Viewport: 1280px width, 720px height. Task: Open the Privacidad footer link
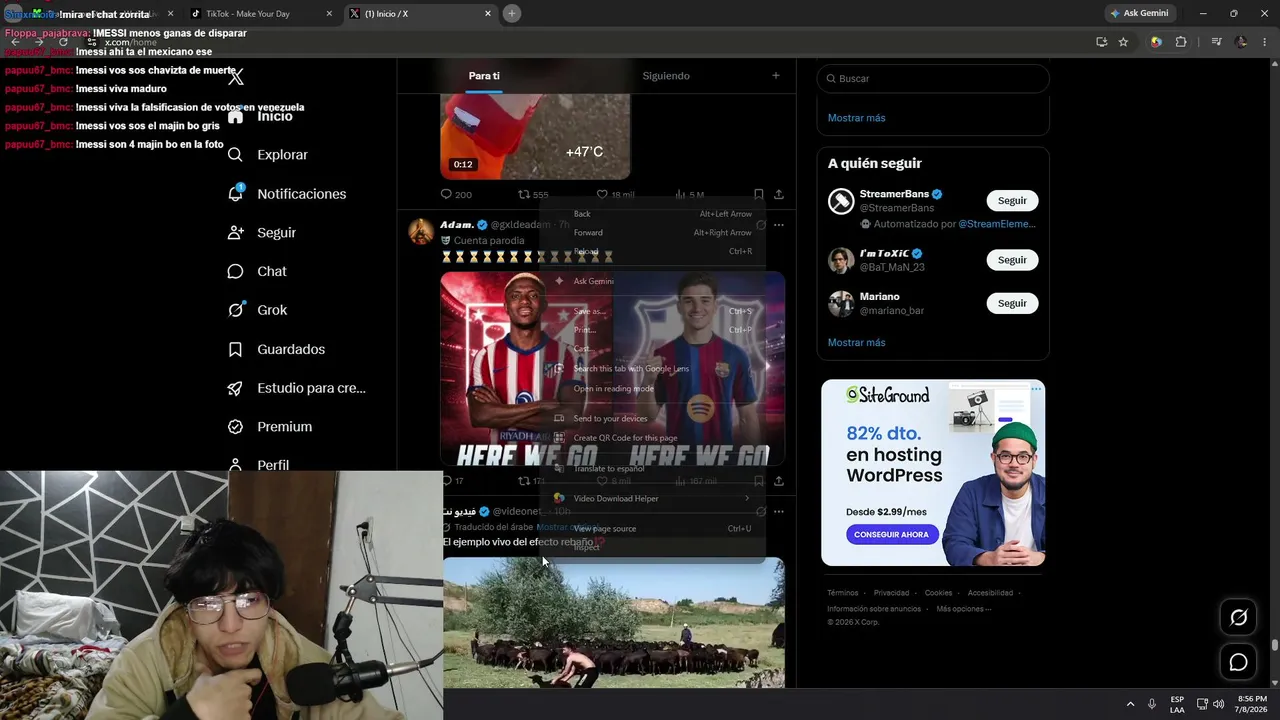892,593
